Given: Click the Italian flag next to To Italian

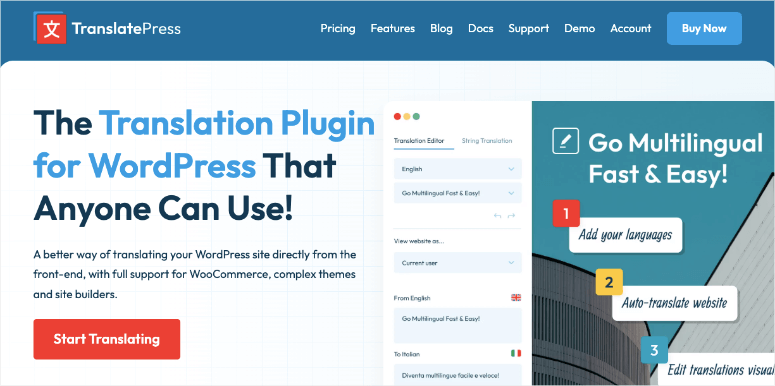Looking at the screenshot, I should (516, 354).
